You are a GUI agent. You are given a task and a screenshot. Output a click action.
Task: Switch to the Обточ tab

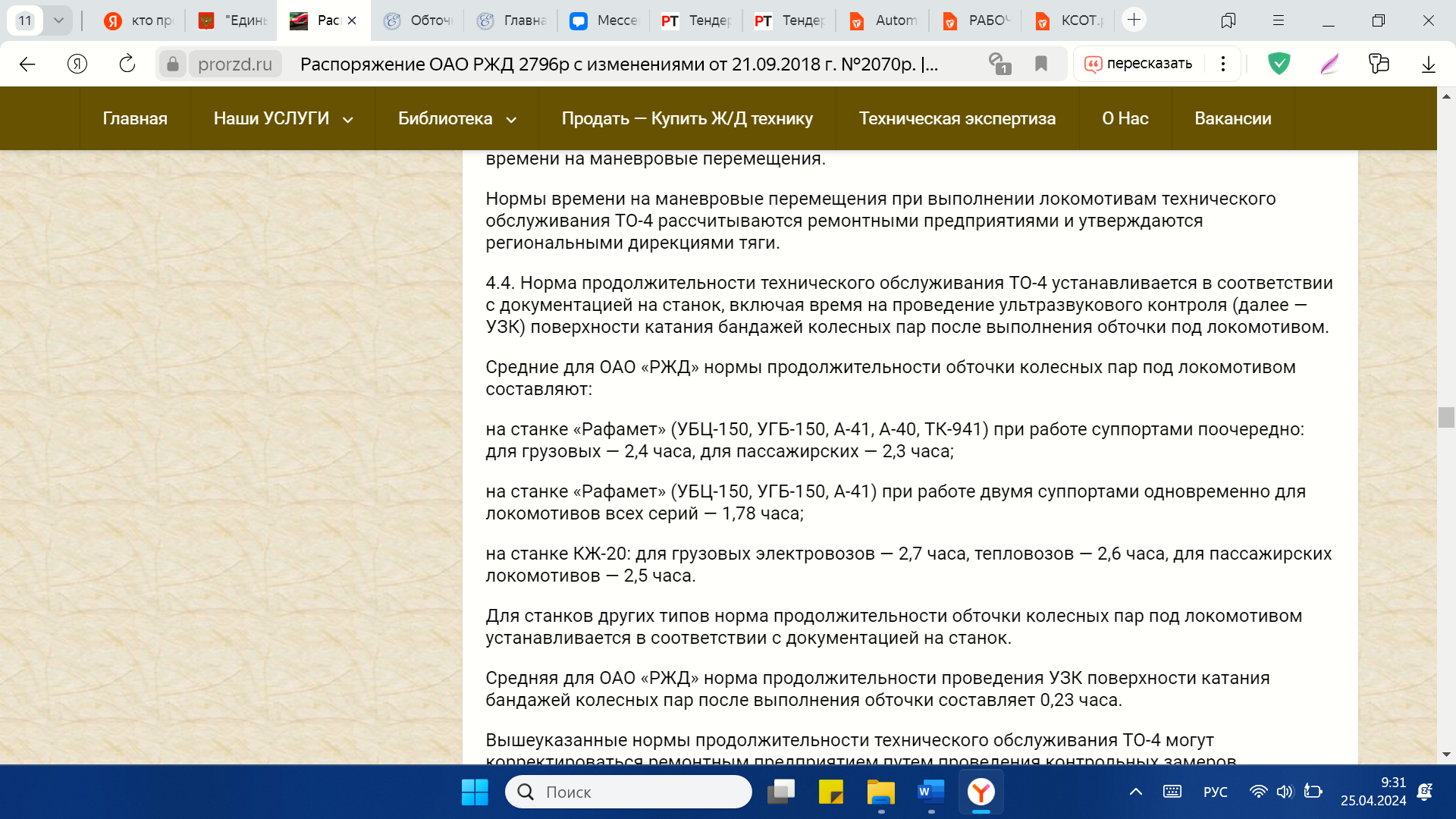[416, 20]
